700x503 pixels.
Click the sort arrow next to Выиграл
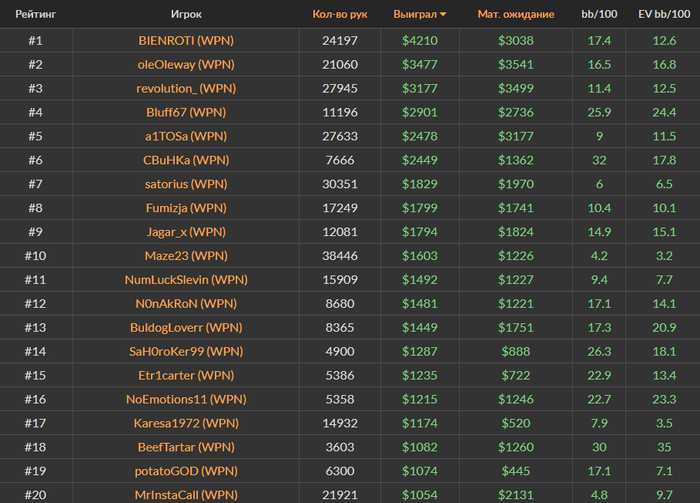[x=443, y=15]
